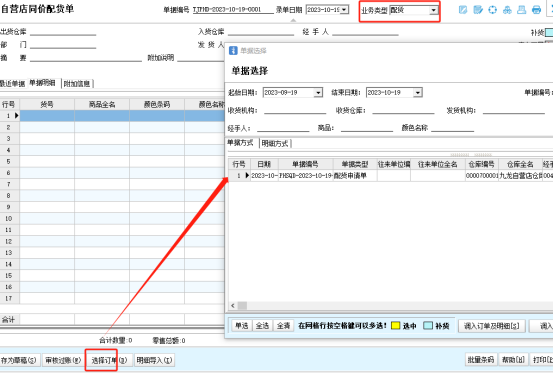Click the computer terminal toolbar icon
The height and width of the screenshot is (377, 554).
[521, 10]
